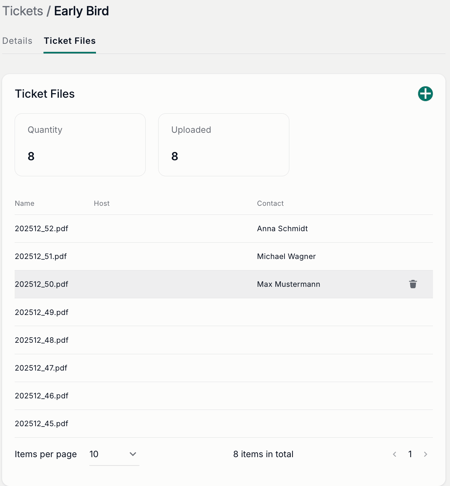450x486 pixels.
Task: Select the Ticket Files tab
Action: [x=70, y=41]
